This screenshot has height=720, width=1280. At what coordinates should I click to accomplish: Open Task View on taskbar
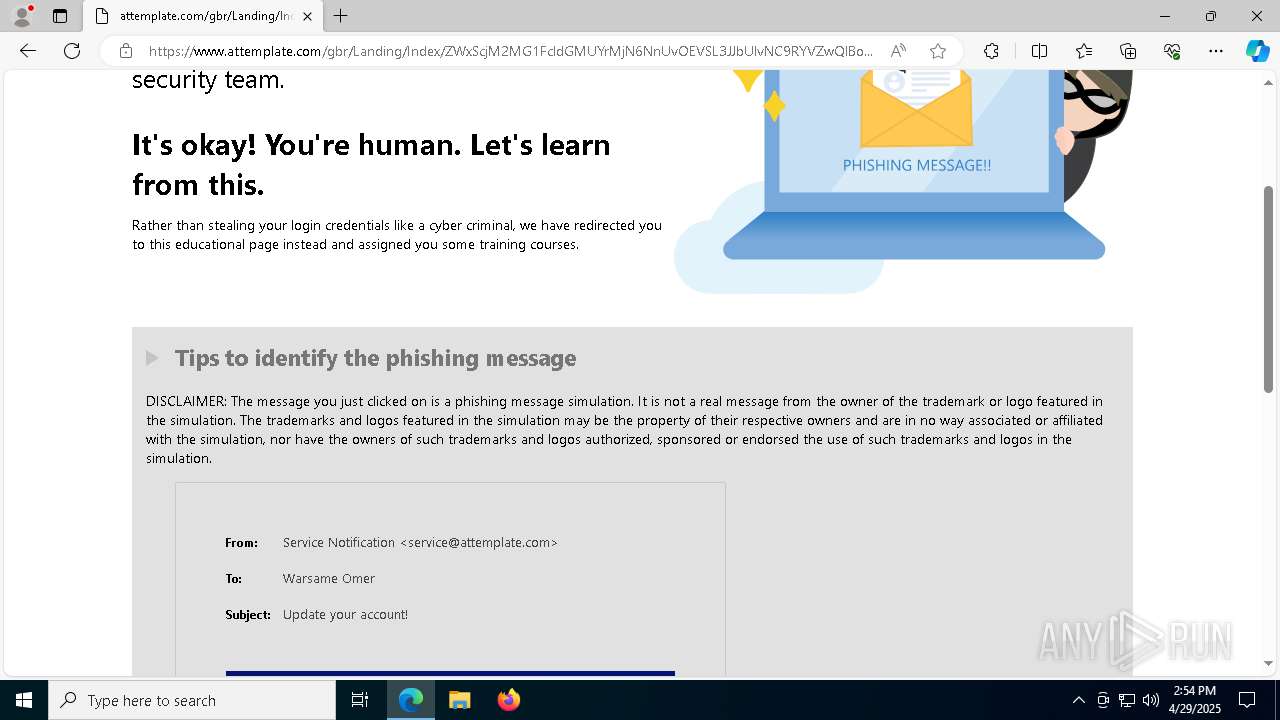coord(360,700)
